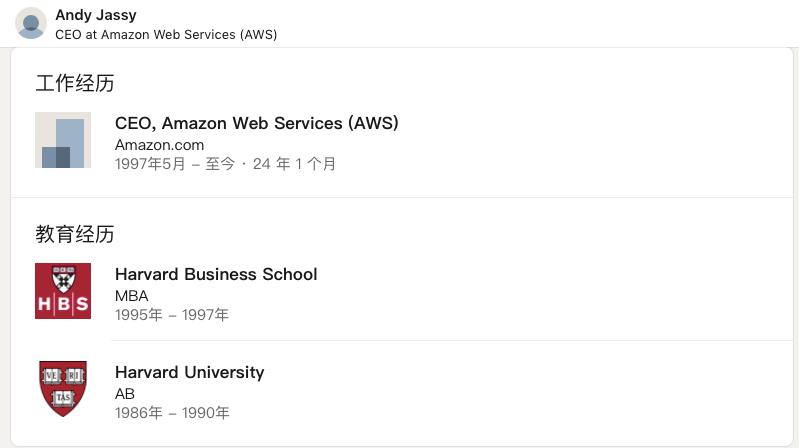Click the red HBS logo
The image size is (799, 448).
63,291
